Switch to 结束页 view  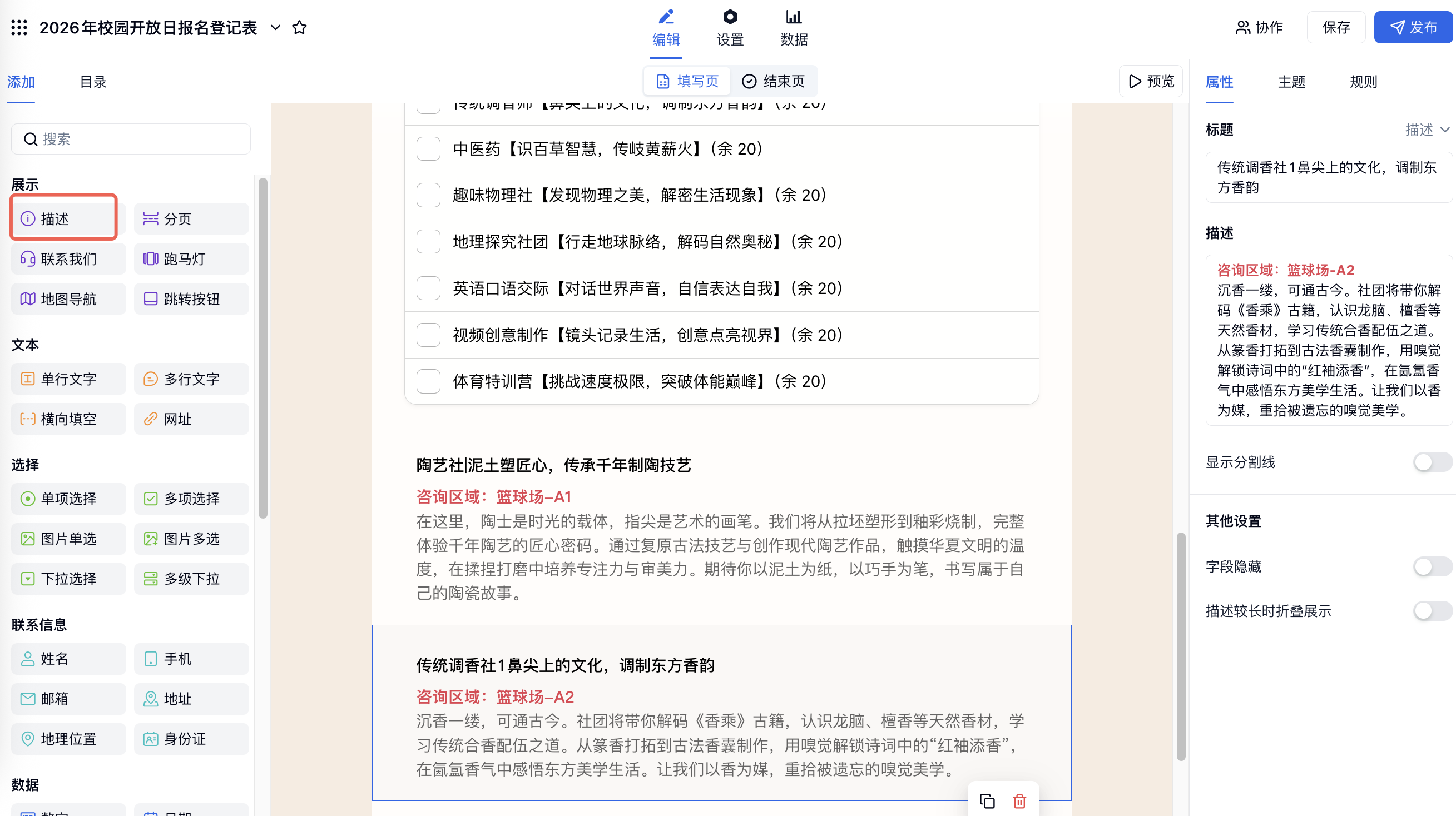point(772,81)
